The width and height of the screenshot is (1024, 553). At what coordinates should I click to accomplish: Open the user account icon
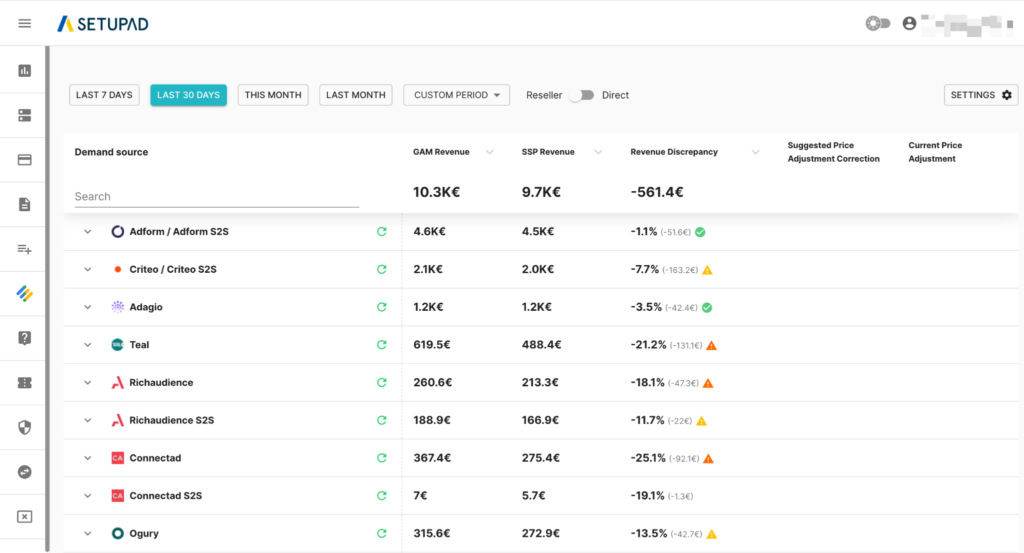coord(909,24)
